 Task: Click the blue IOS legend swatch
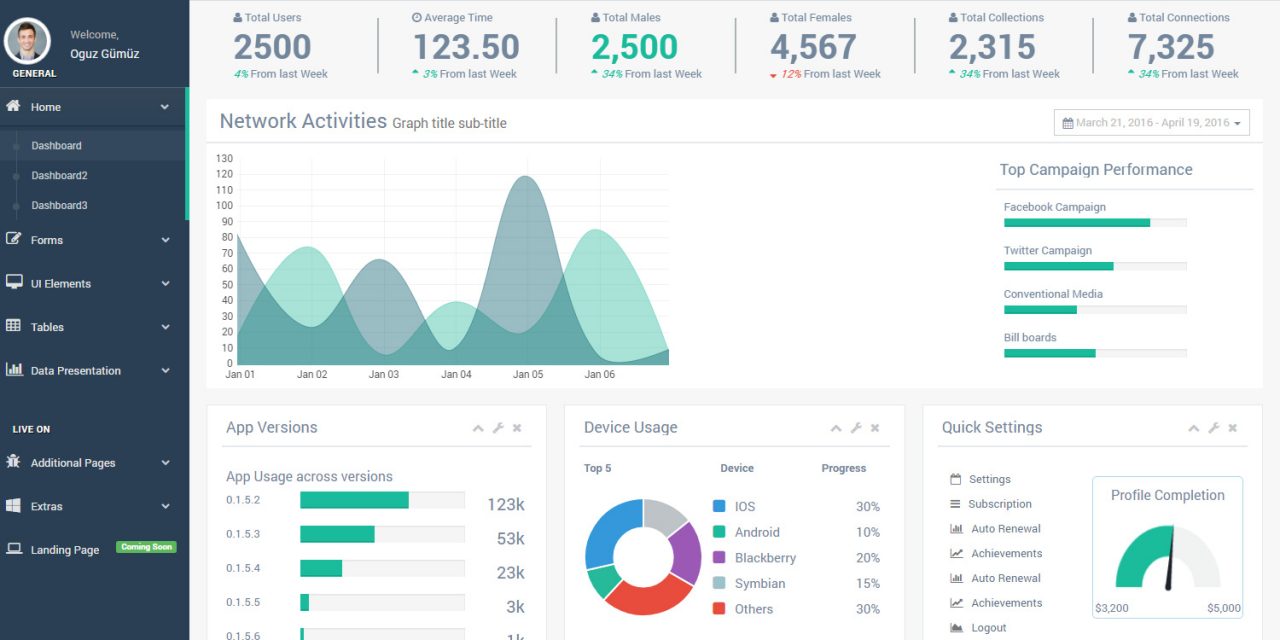point(719,507)
